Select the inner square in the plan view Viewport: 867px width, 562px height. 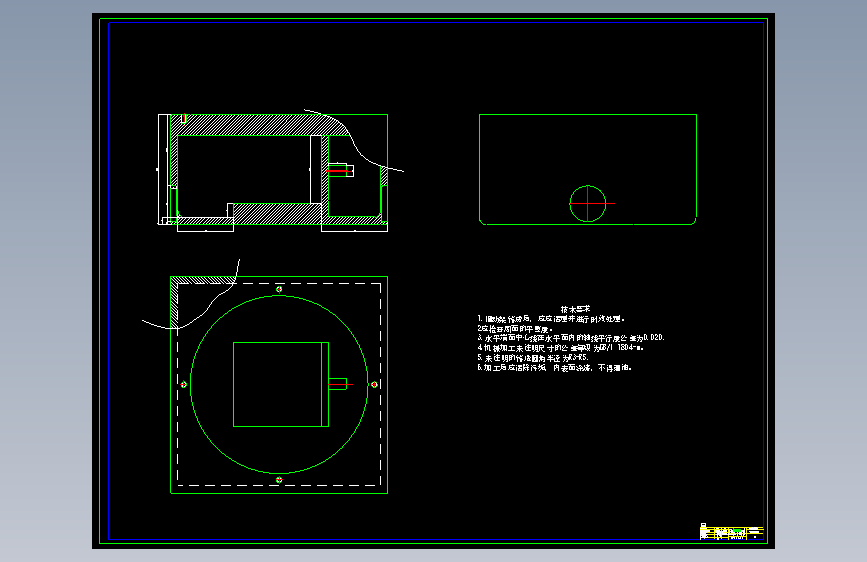click(x=281, y=384)
